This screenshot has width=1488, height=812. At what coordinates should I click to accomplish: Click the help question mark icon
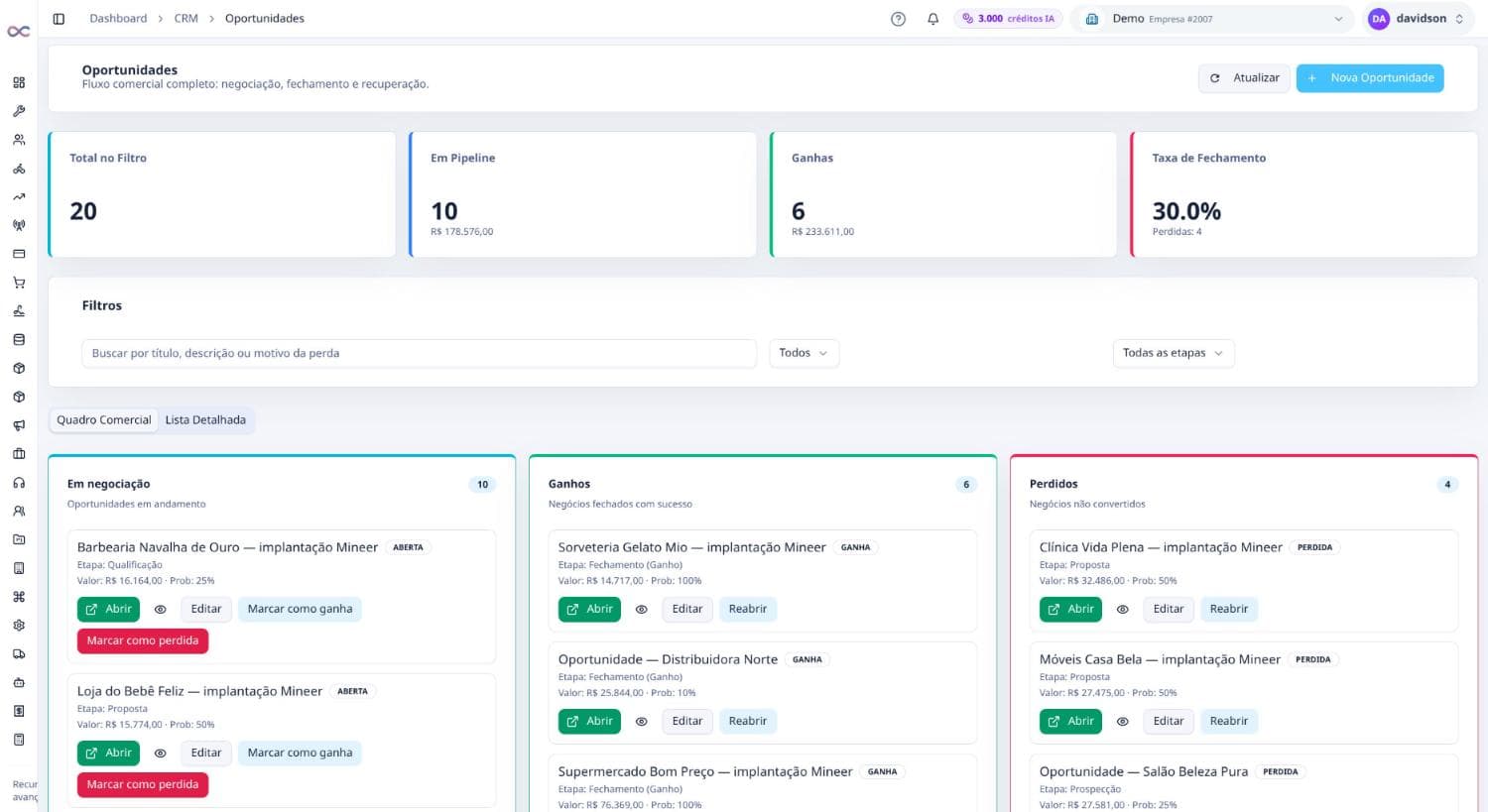pyautogui.click(x=898, y=19)
